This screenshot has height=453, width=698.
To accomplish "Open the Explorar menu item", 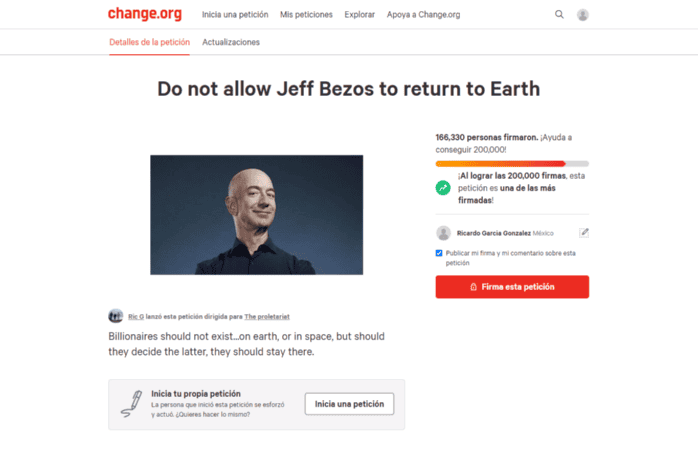I will point(360,15).
